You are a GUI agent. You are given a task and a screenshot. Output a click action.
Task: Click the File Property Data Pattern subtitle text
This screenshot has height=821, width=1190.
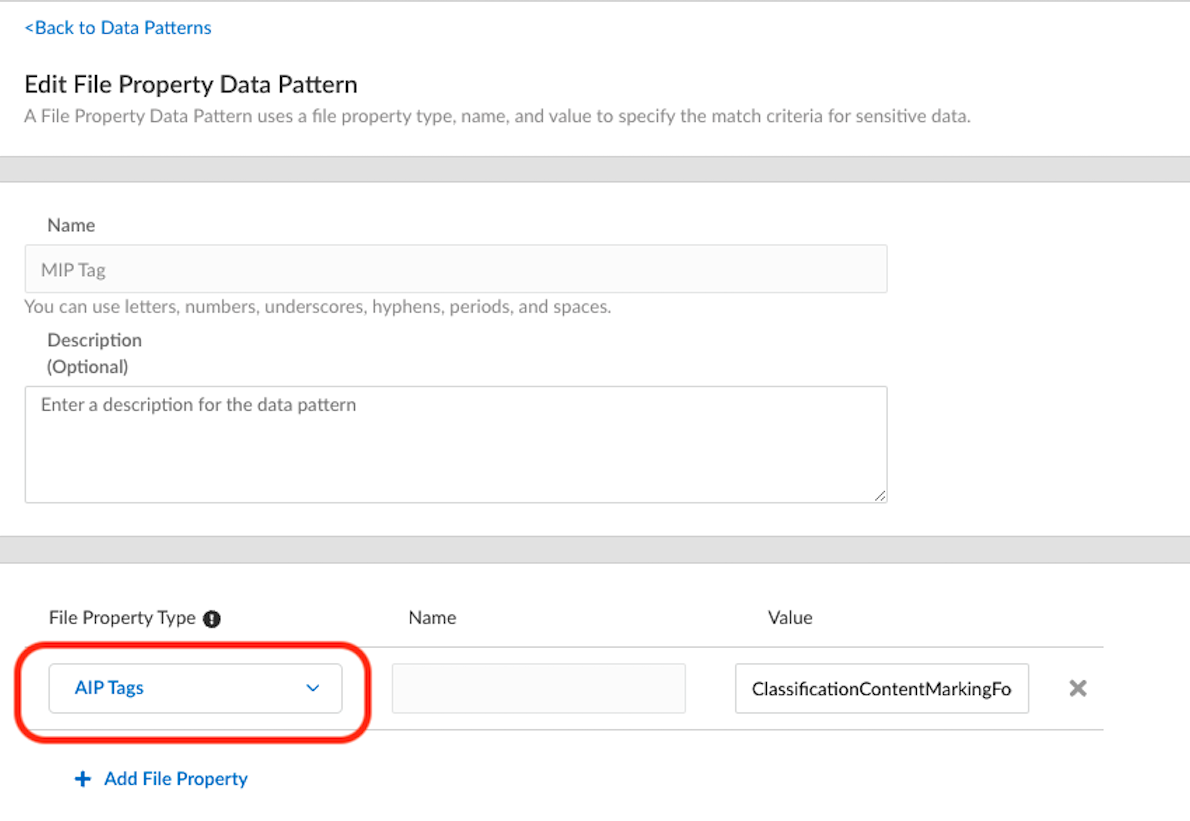click(497, 116)
